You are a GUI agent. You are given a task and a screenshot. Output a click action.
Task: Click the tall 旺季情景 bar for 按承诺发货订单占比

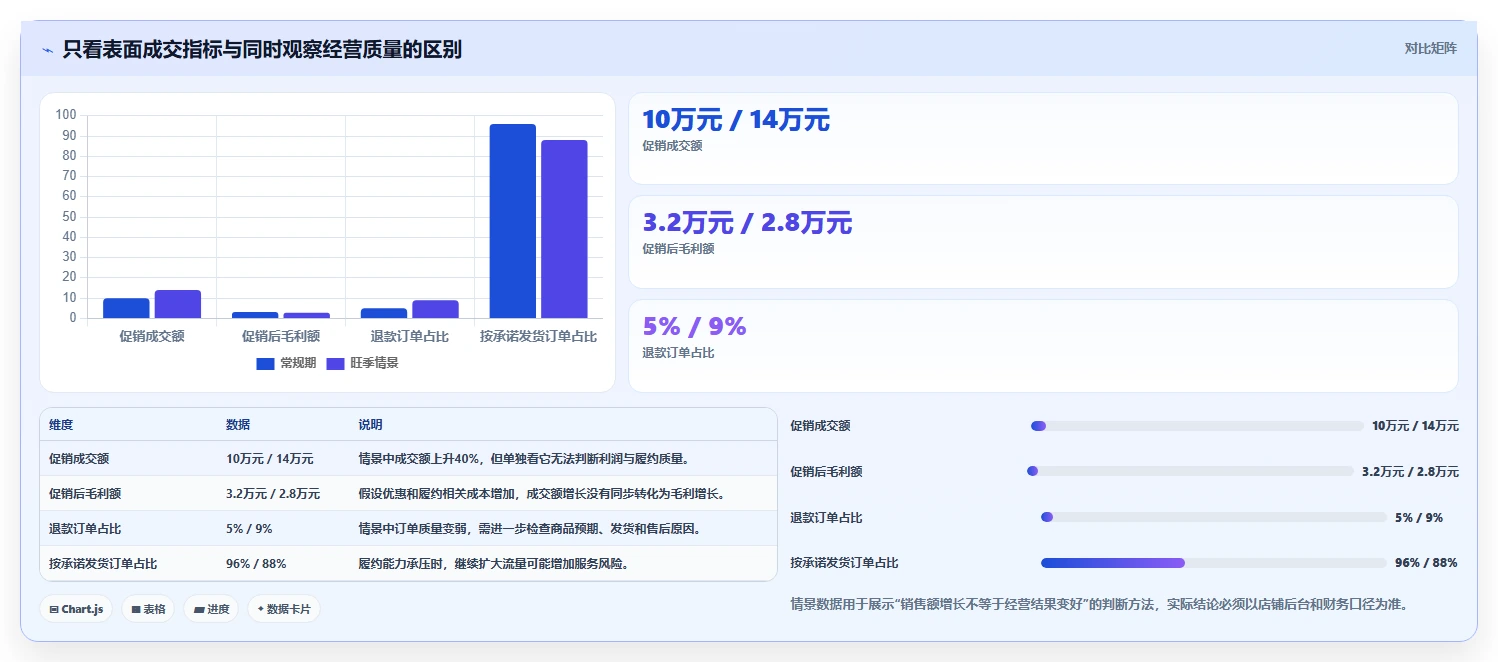(x=564, y=229)
